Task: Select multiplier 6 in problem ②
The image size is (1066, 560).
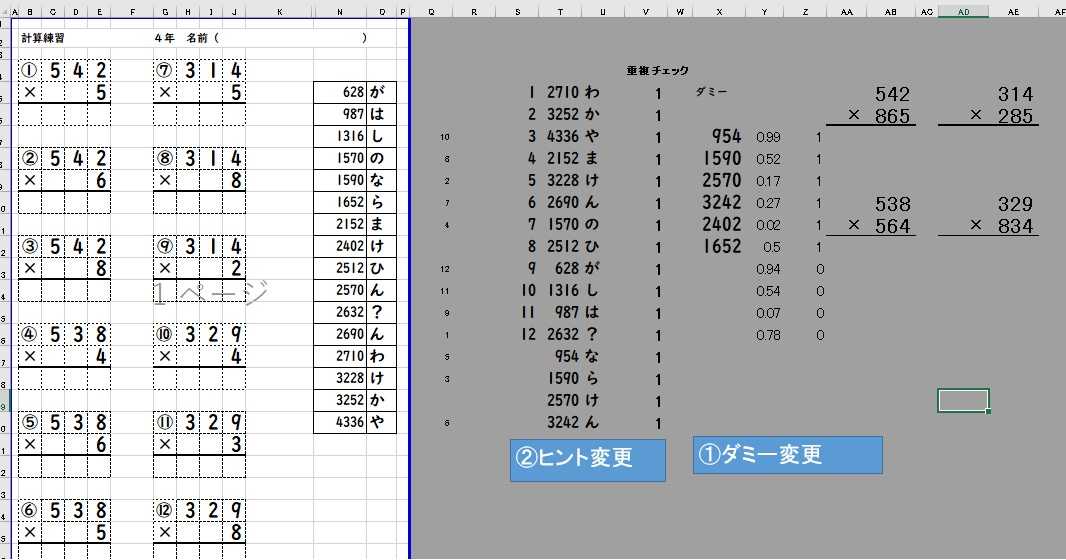Action: point(101,181)
